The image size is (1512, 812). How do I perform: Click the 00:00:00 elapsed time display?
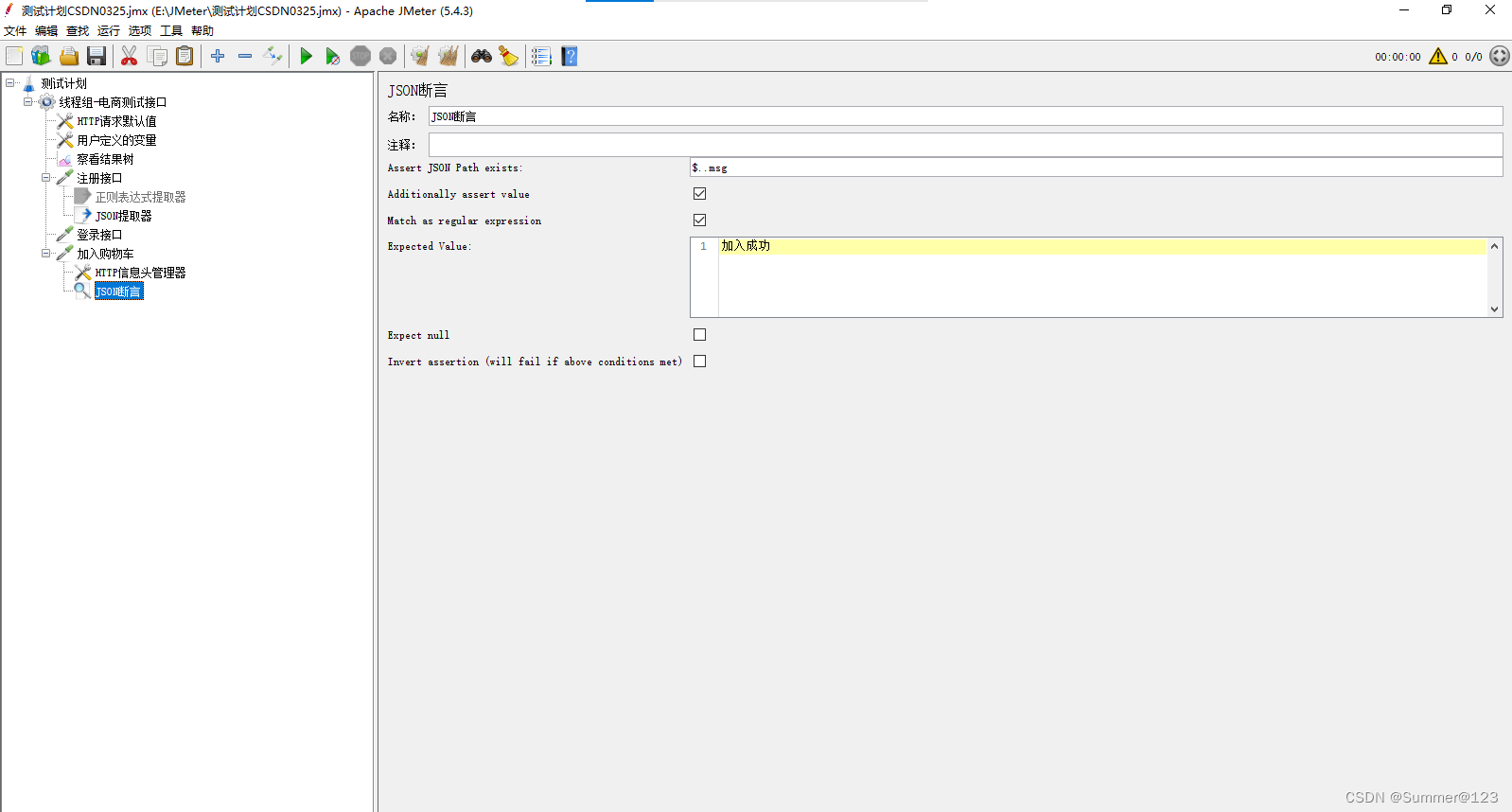(x=1398, y=58)
